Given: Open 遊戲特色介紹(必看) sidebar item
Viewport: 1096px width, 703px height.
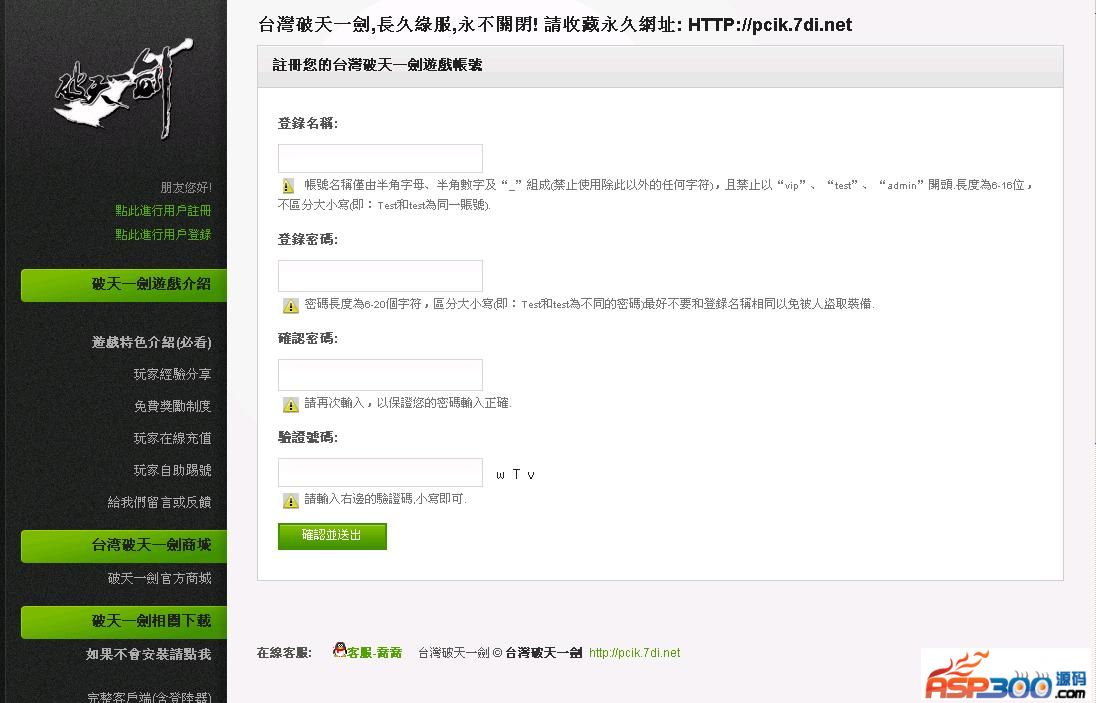Looking at the screenshot, I should (x=151, y=342).
